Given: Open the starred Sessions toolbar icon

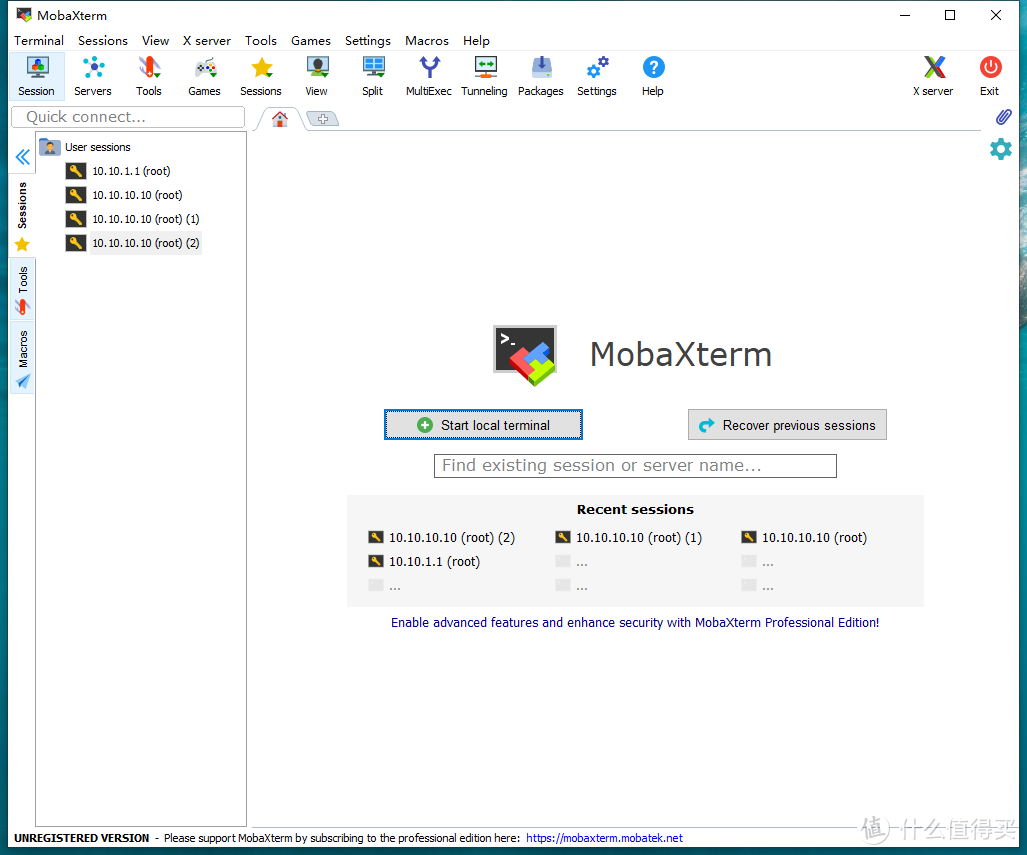Looking at the screenshot, I should click(x=261, y=77).
